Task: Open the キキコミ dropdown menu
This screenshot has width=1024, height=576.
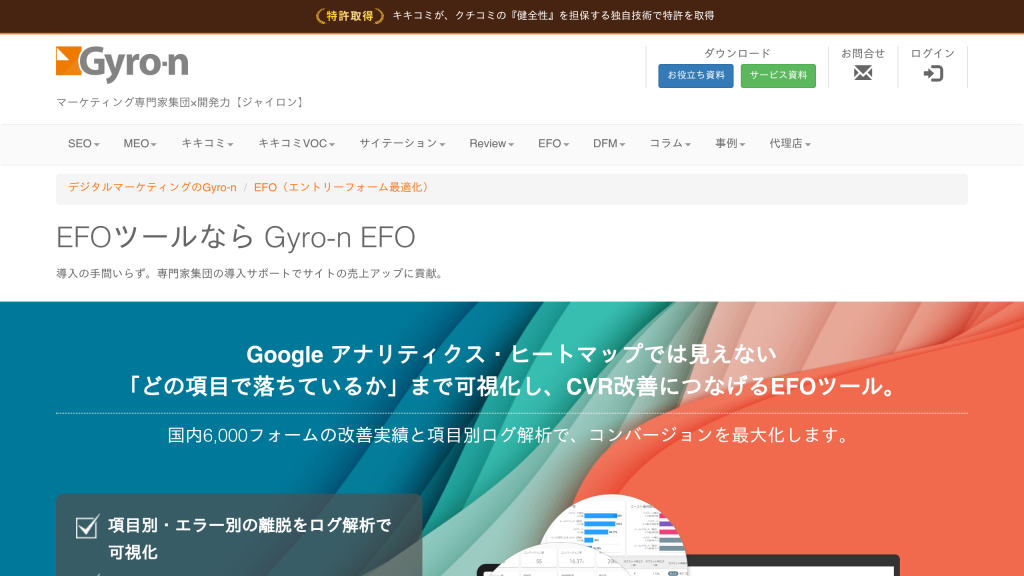Action: pyautogui.click(x=207, y=144)
